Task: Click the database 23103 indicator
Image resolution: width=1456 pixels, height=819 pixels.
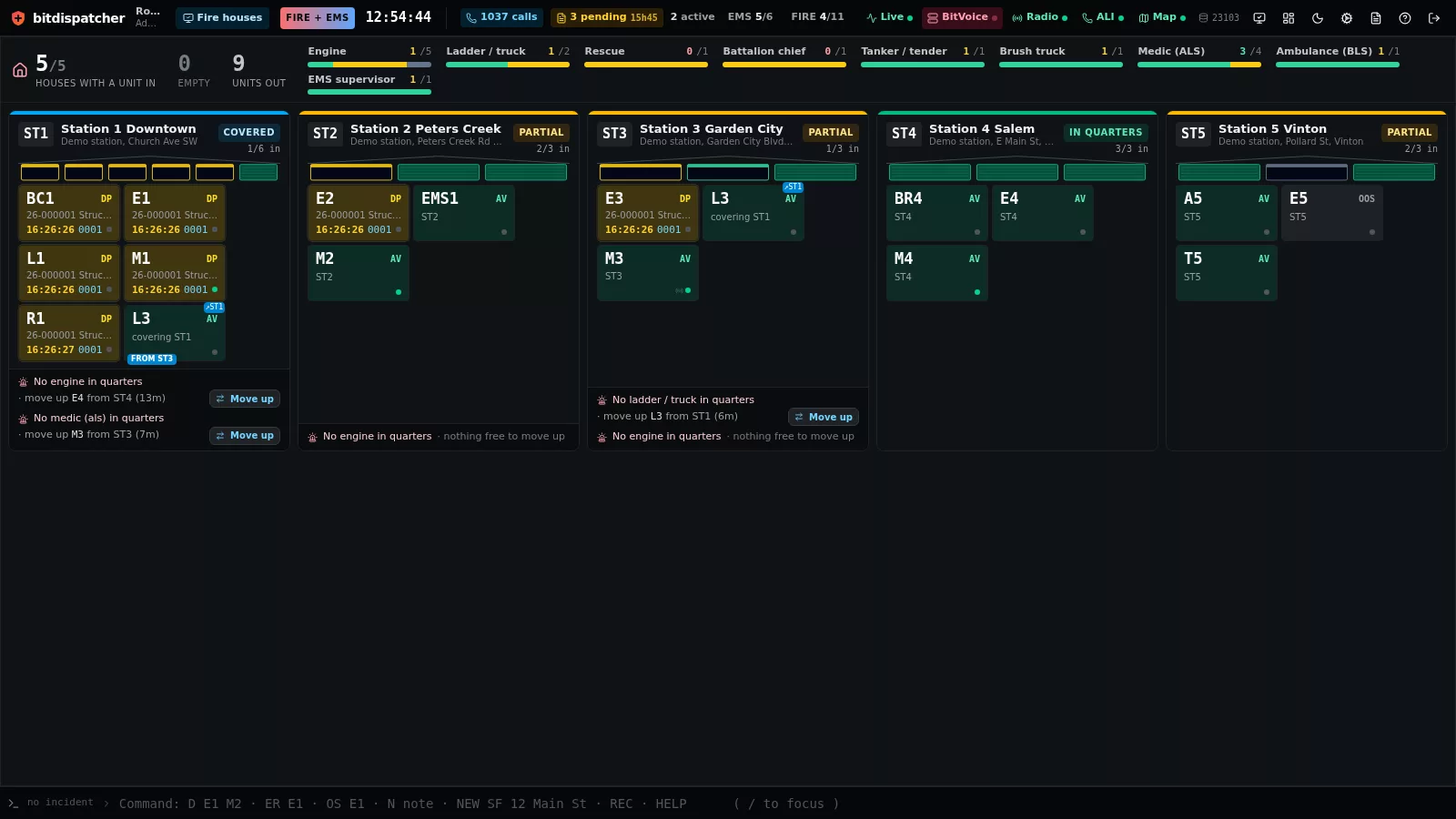Action: click(x=1218, y=17)
